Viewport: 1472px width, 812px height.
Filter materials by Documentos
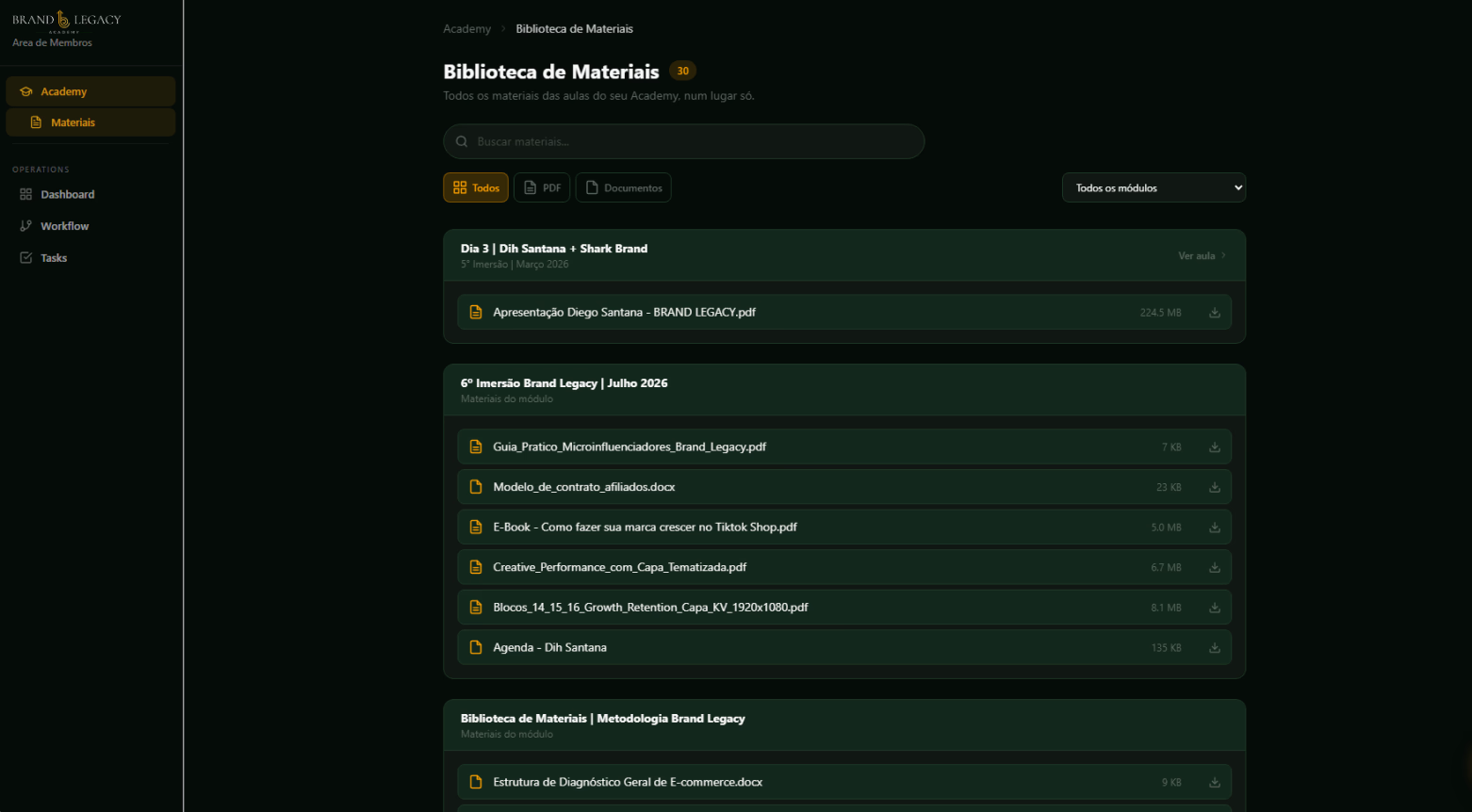point(623,187)
